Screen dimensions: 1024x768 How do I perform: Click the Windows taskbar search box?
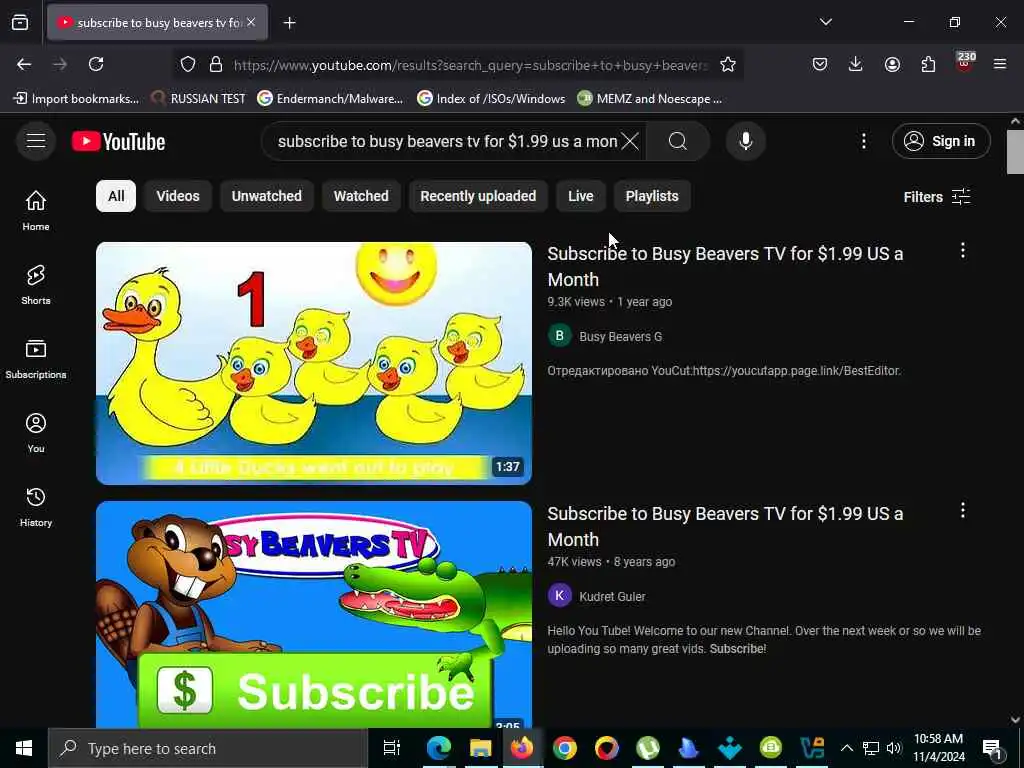pos(208,748)
